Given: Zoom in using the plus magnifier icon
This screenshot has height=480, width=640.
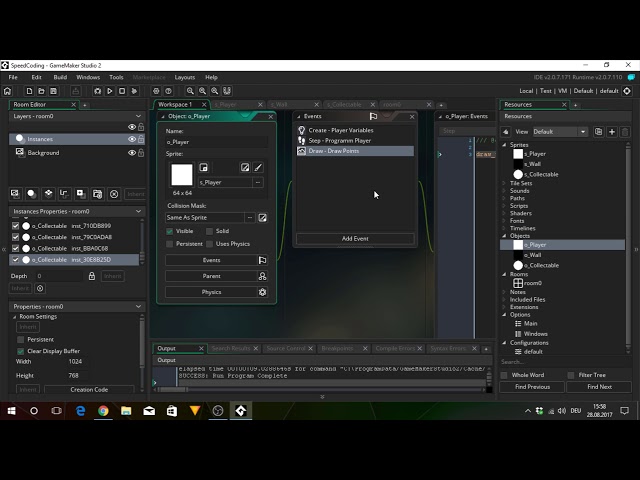Looking at the screenshot, I should coord(202,91).
